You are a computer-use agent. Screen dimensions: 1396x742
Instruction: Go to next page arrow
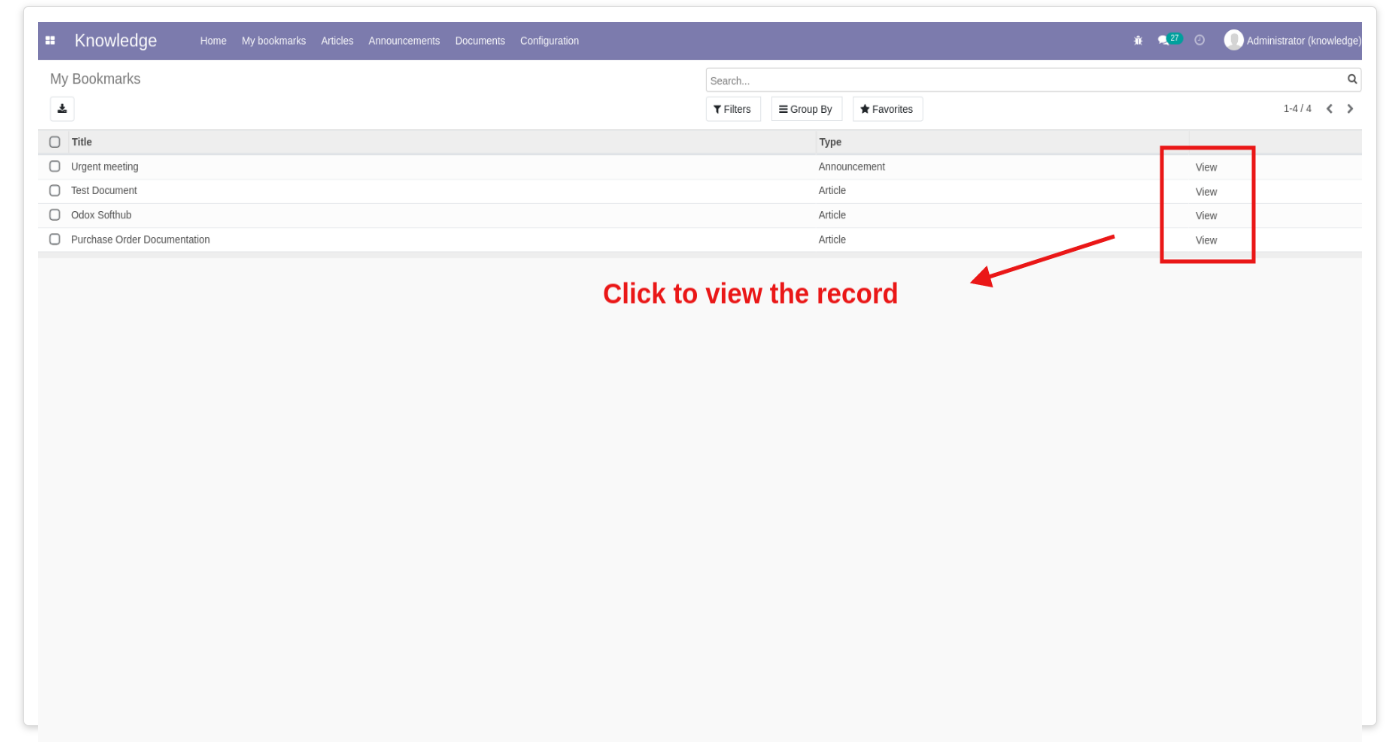(1350, 109)
